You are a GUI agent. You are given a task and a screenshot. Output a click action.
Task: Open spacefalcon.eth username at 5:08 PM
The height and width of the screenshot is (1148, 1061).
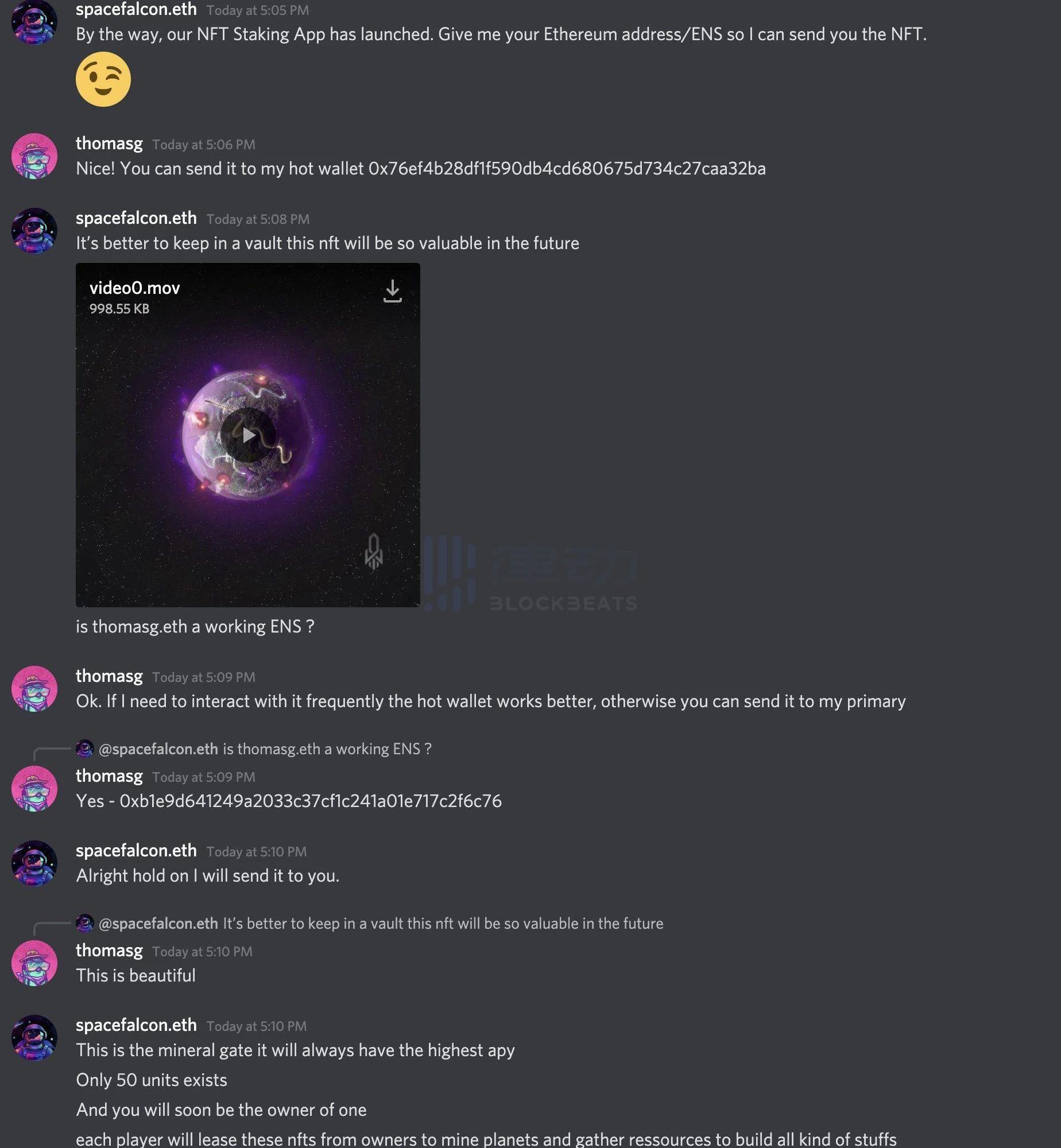[136, 218]
